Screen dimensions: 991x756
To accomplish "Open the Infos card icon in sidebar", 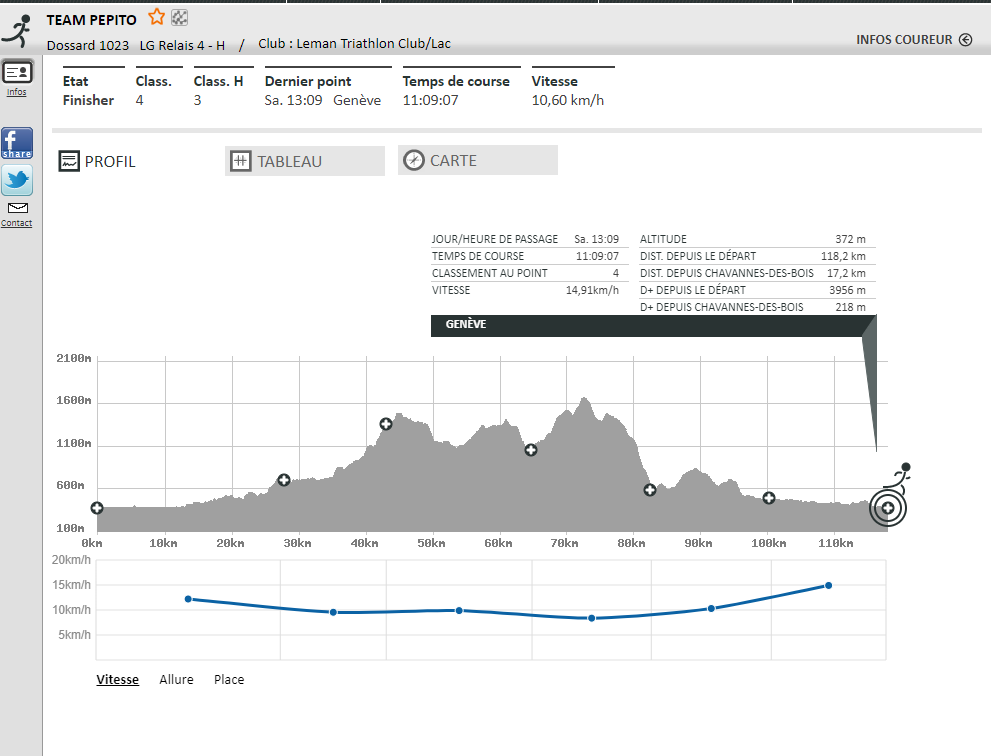I will [17, 72].
